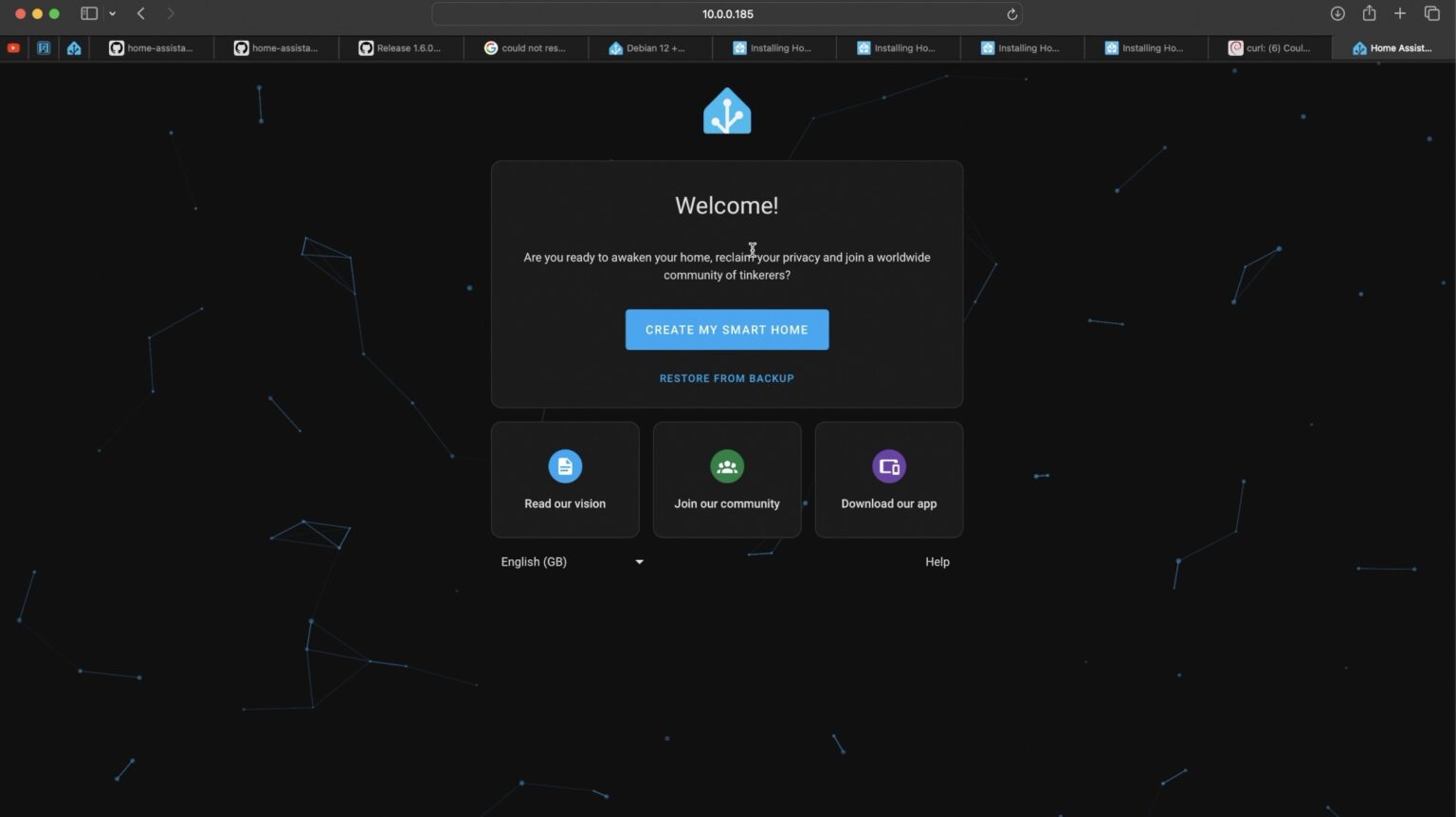
Task: Select the 'Debian 12' browser tab
Action: point(650,47)
